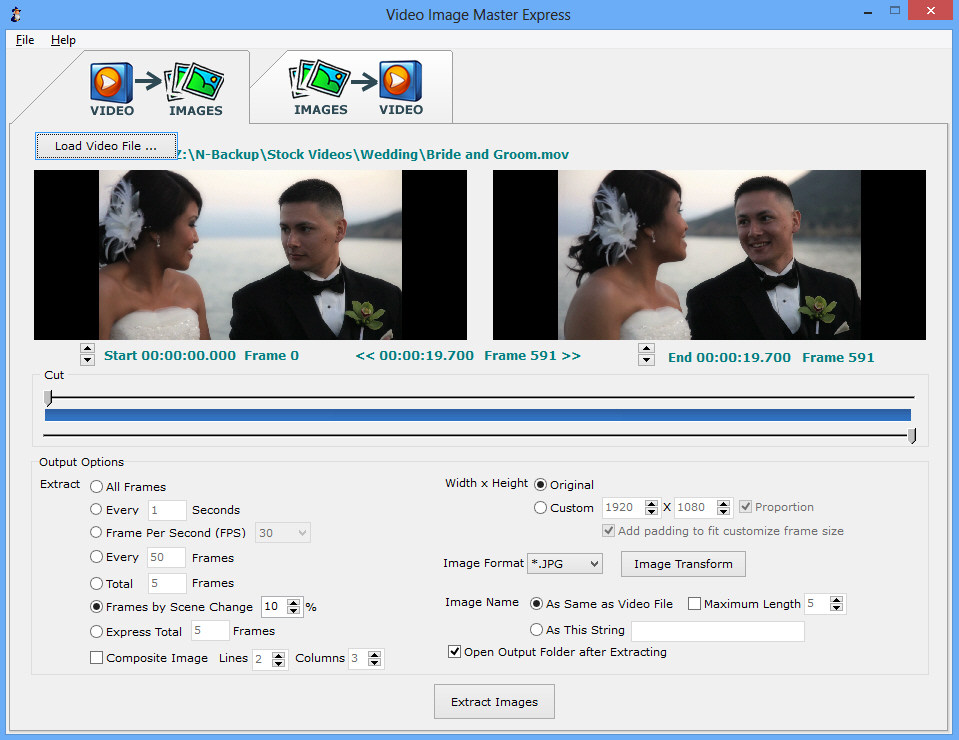Click the Load Video File button
Screen dimensions: 959x740
(x=105, y=145)
